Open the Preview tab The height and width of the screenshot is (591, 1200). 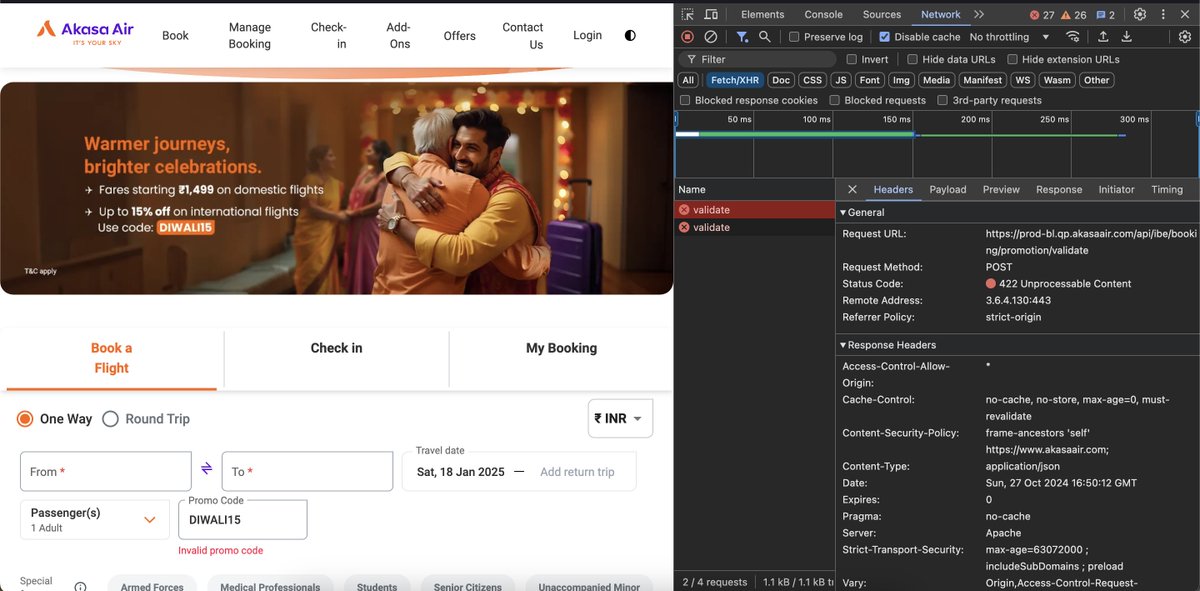1001,189
